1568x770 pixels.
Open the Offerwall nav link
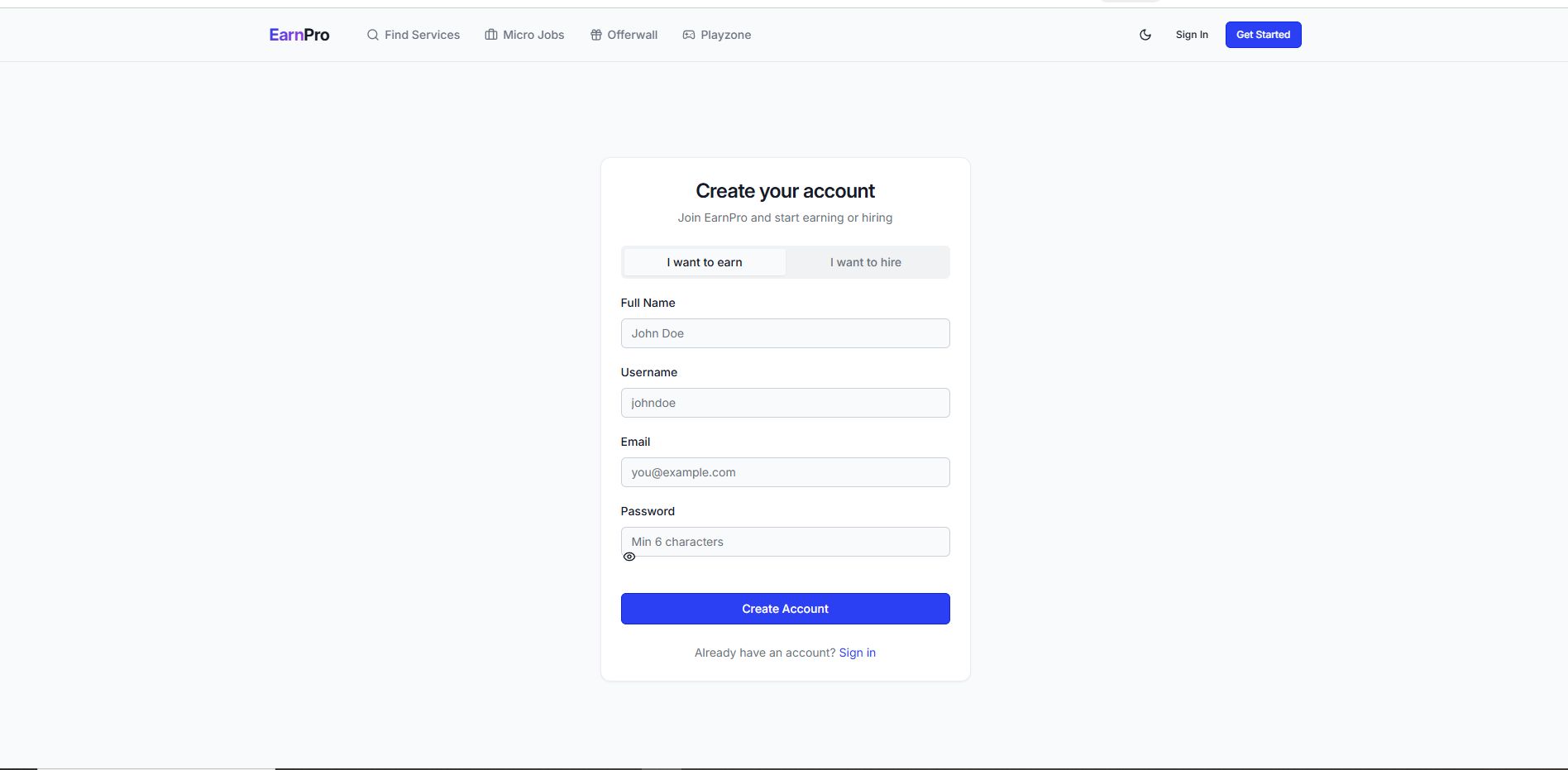[x=633, y=35]
